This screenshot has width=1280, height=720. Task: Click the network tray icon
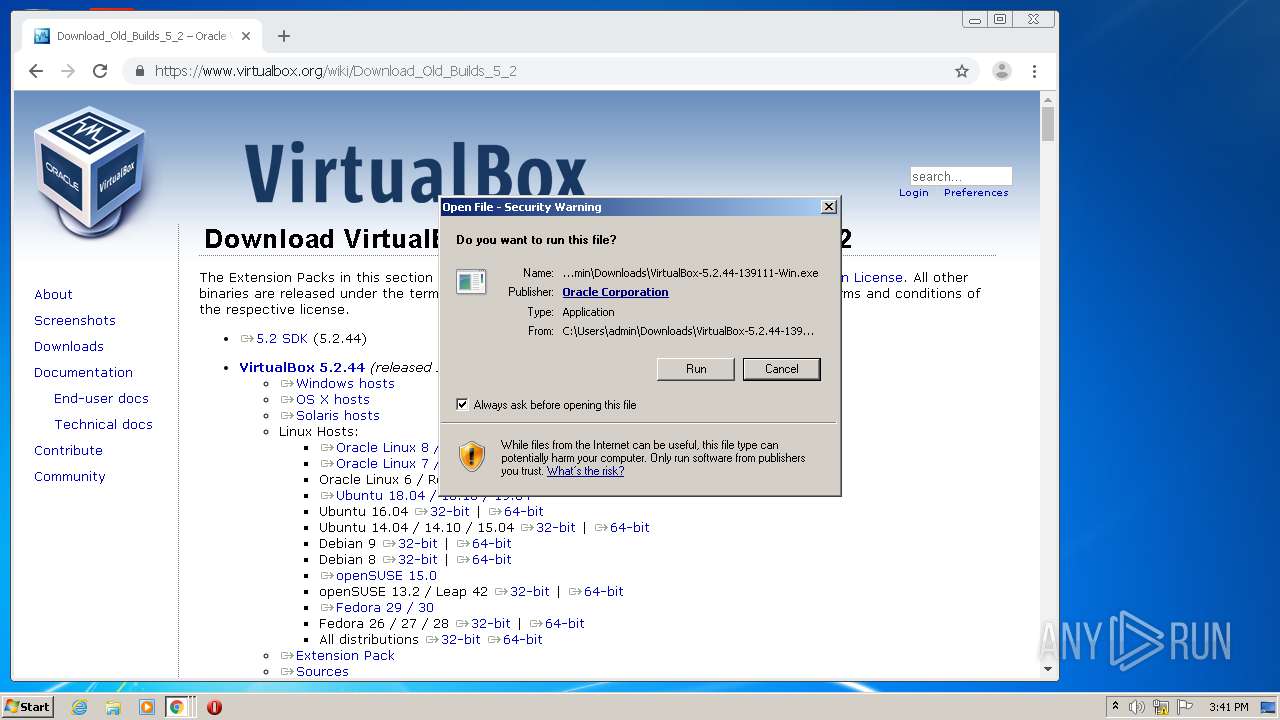coord(1161,707)
